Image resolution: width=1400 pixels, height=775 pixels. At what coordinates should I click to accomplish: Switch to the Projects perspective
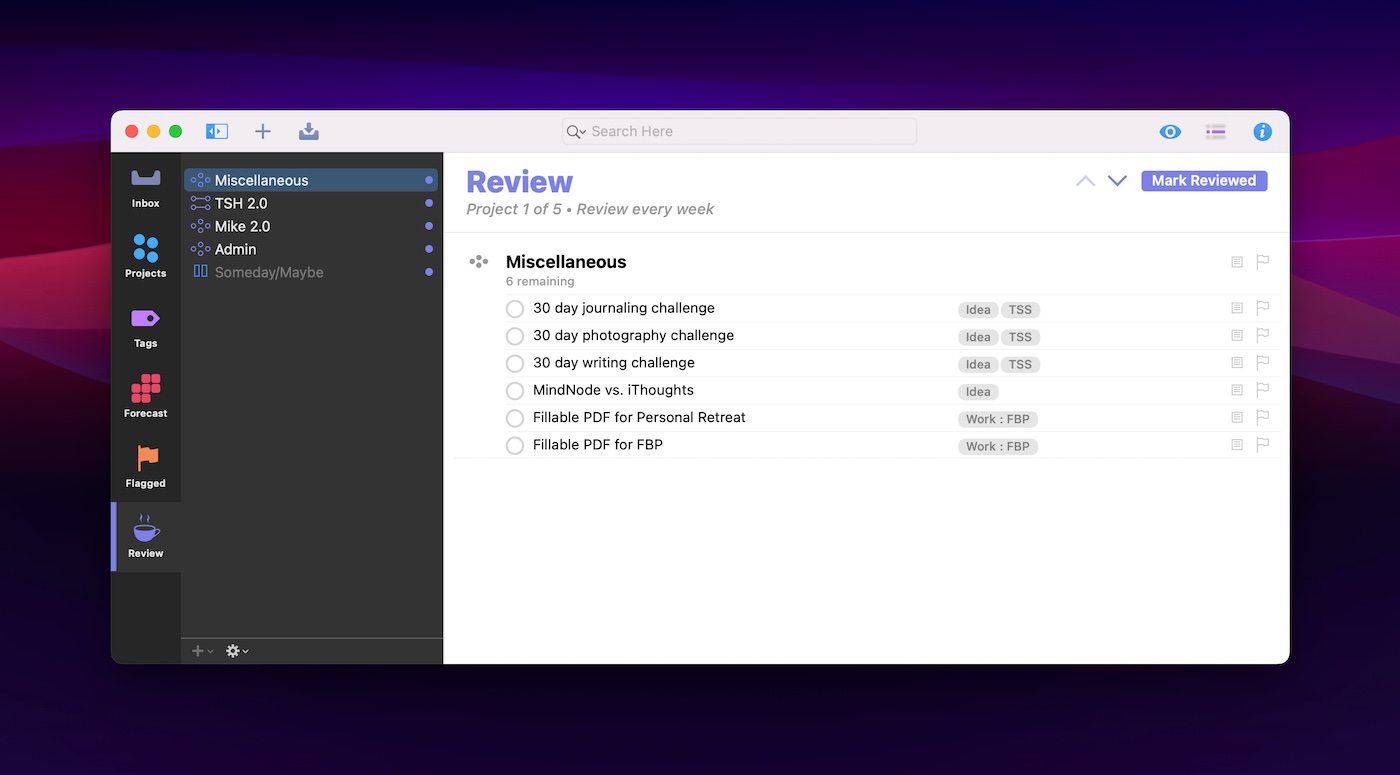pyautogui.click(x=146, y=257)
